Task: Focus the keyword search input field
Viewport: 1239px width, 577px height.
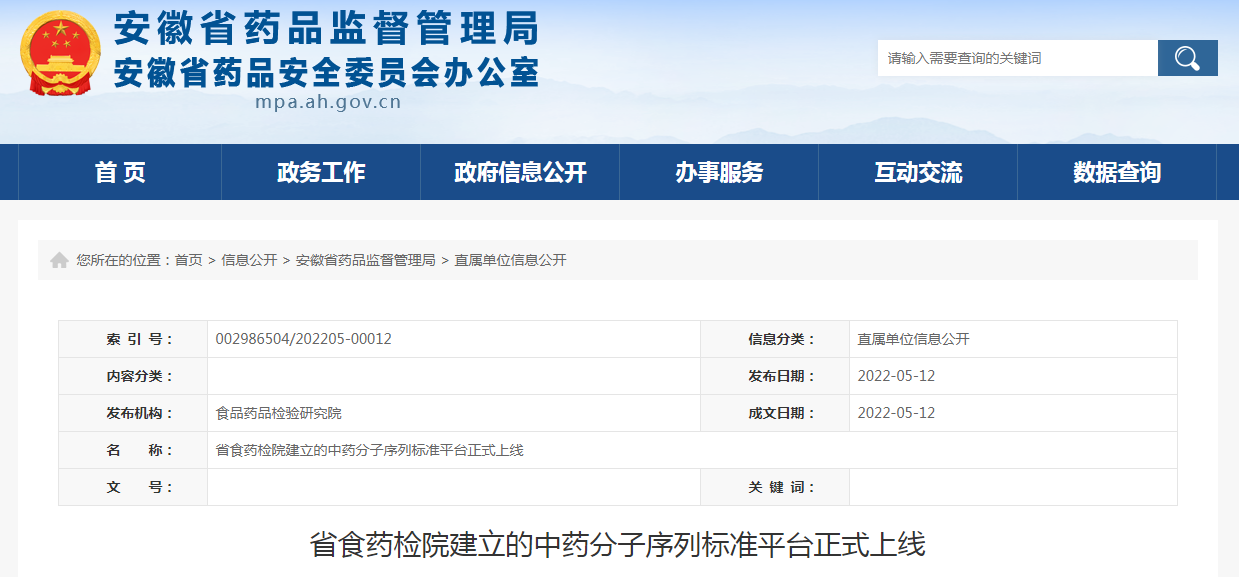Action: click(1017, 58)
